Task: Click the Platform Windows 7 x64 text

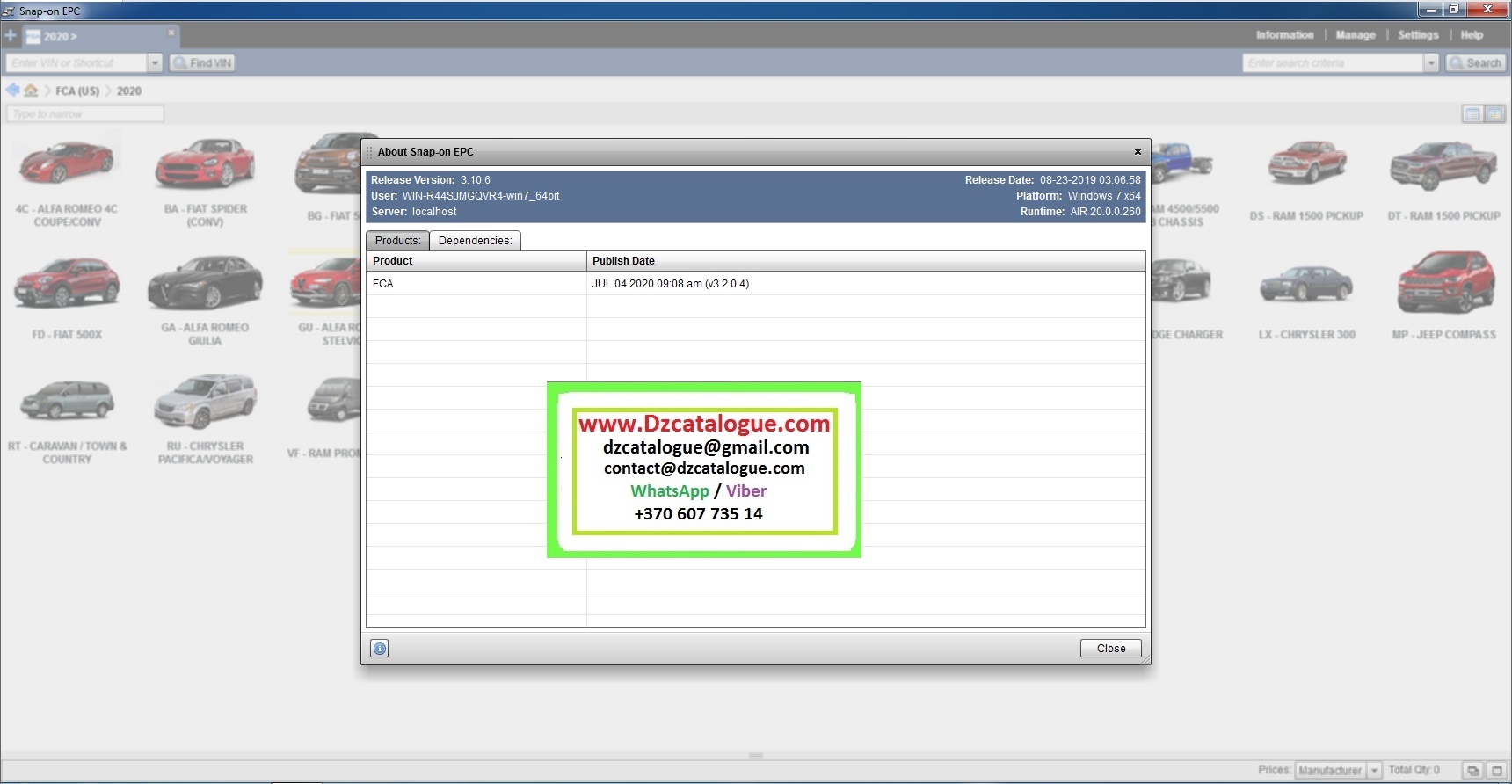Action: click(1079, 196)
